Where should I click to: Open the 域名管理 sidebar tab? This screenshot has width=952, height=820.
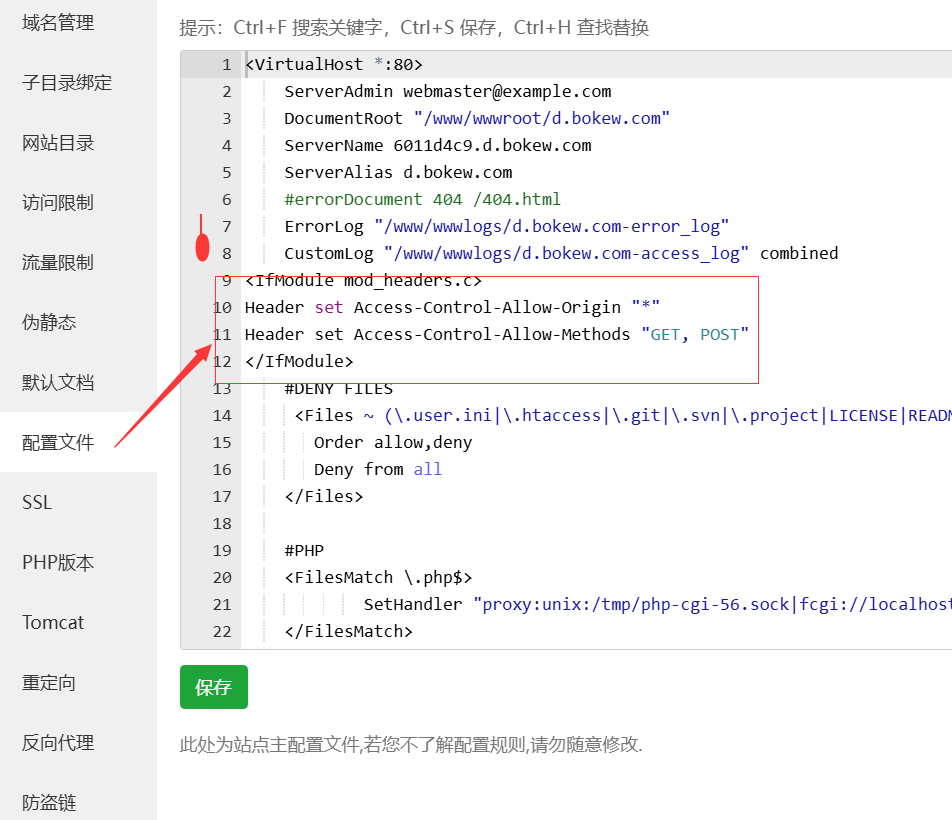coord(58,23)
